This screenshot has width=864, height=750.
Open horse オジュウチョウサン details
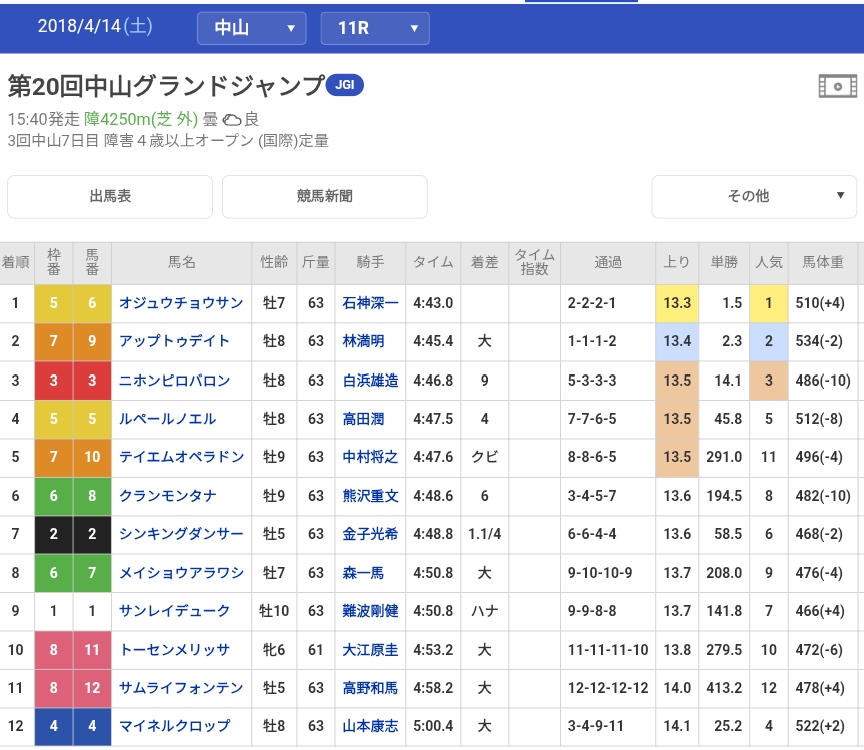181,303
